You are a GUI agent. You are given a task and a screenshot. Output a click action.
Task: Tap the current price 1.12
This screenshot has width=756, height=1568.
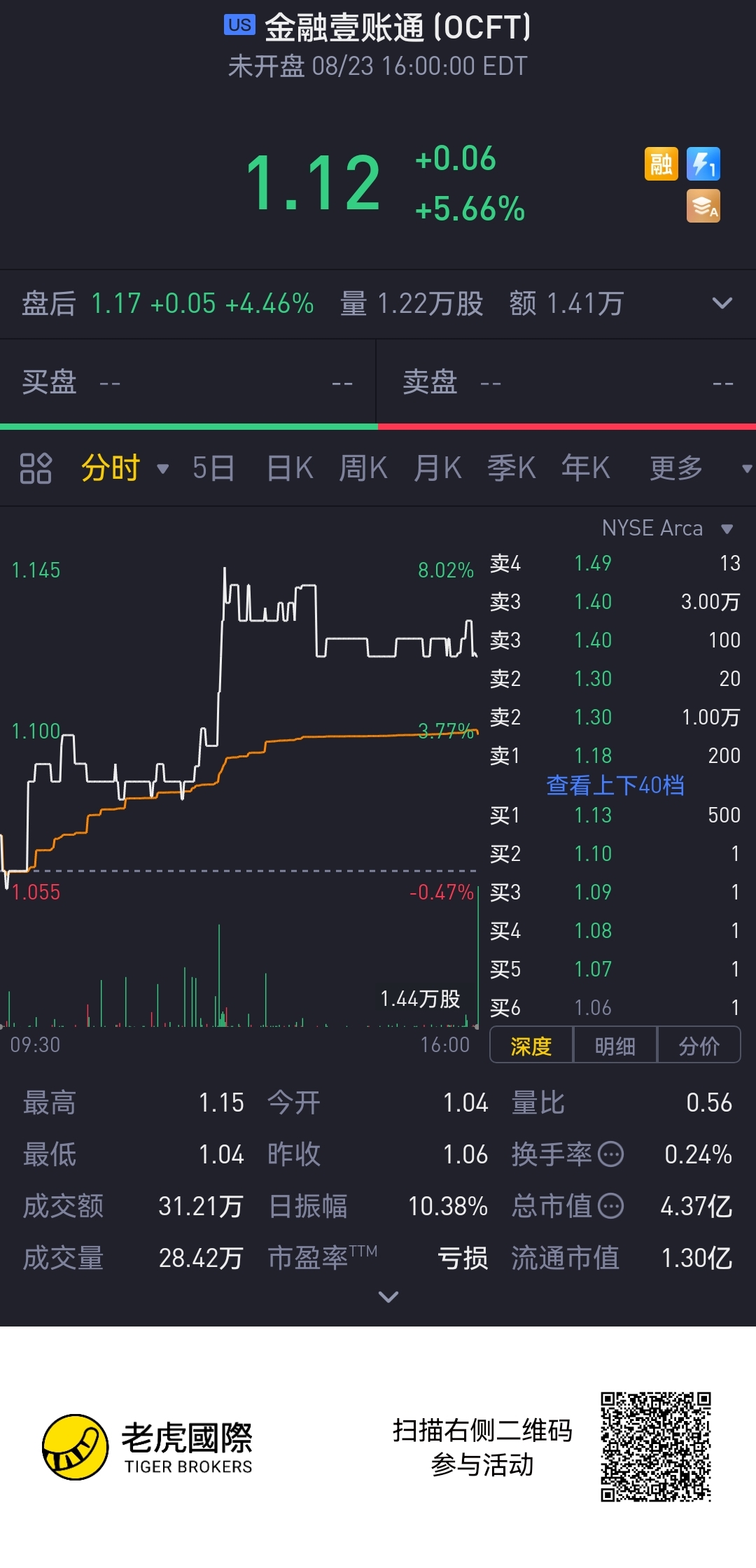point(313,183)
